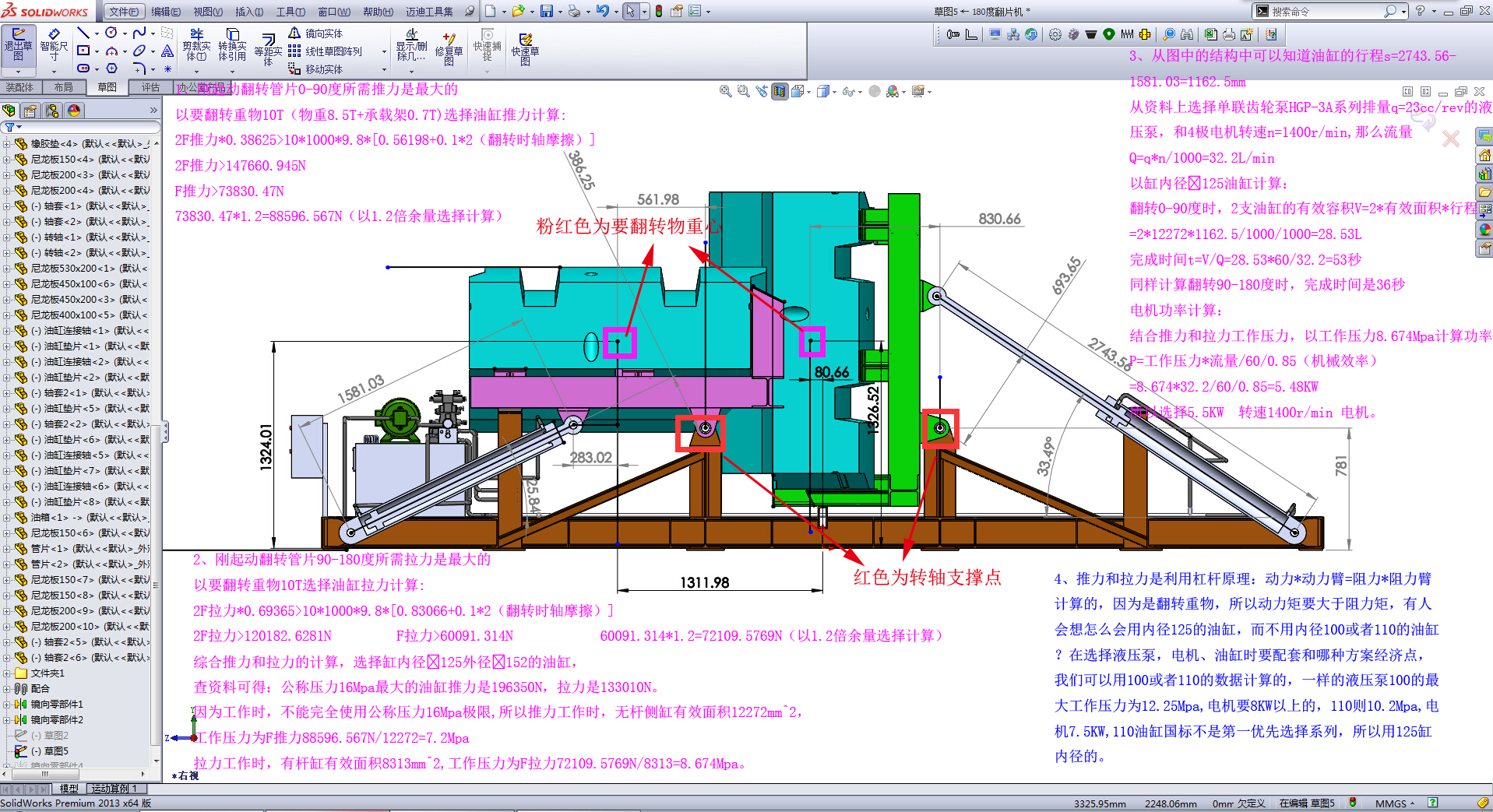Toggle Quick Snaps mode
Viewport: 1493px width, 812px height.
click(486, 45)
